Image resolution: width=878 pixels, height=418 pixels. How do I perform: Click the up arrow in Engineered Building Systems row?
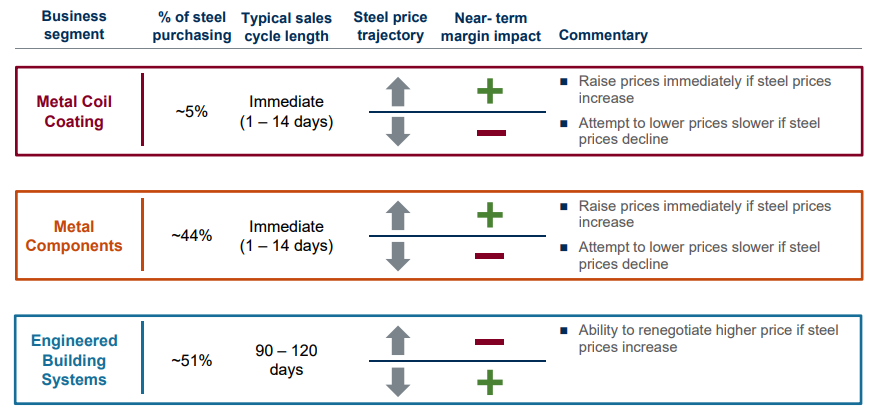coord(398,341)
